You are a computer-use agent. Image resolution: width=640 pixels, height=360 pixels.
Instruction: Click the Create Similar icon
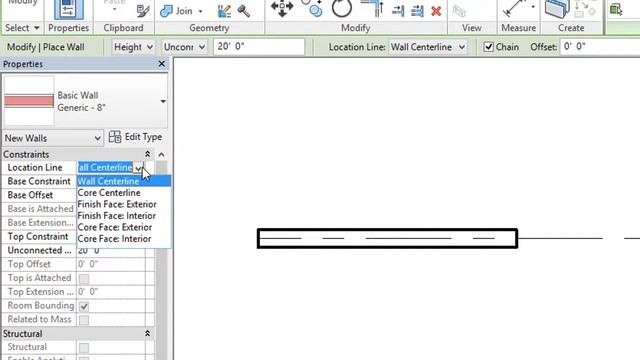point(557,9)
